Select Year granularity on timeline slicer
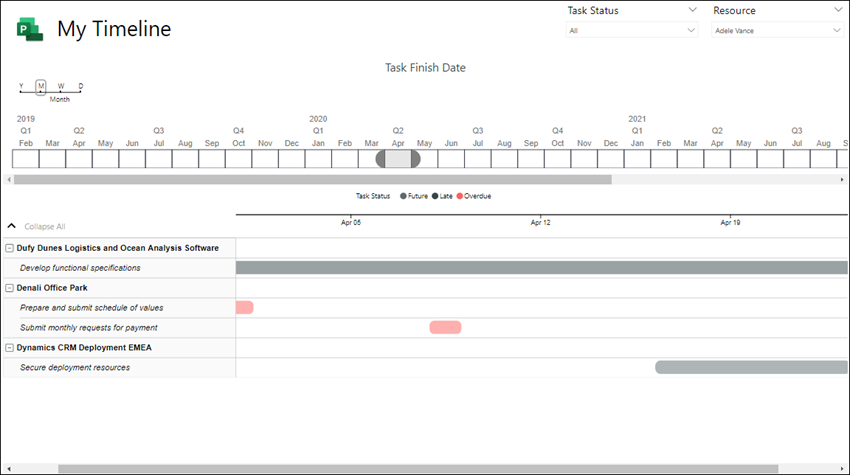The image size is (850, 475). [x=21, y=87]
